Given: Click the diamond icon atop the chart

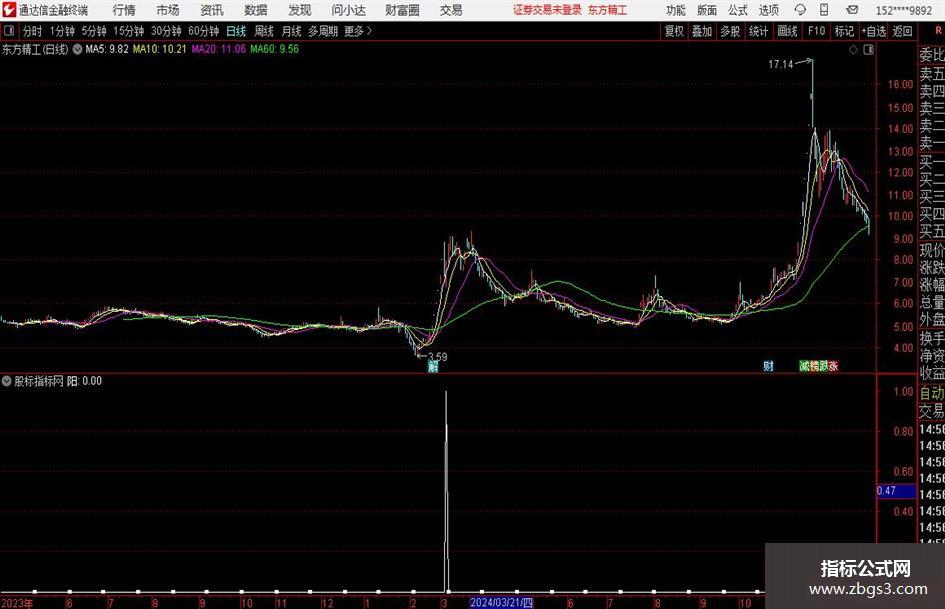Looking at the screenshot, I should pyautogui.click(x=853, y=50).
